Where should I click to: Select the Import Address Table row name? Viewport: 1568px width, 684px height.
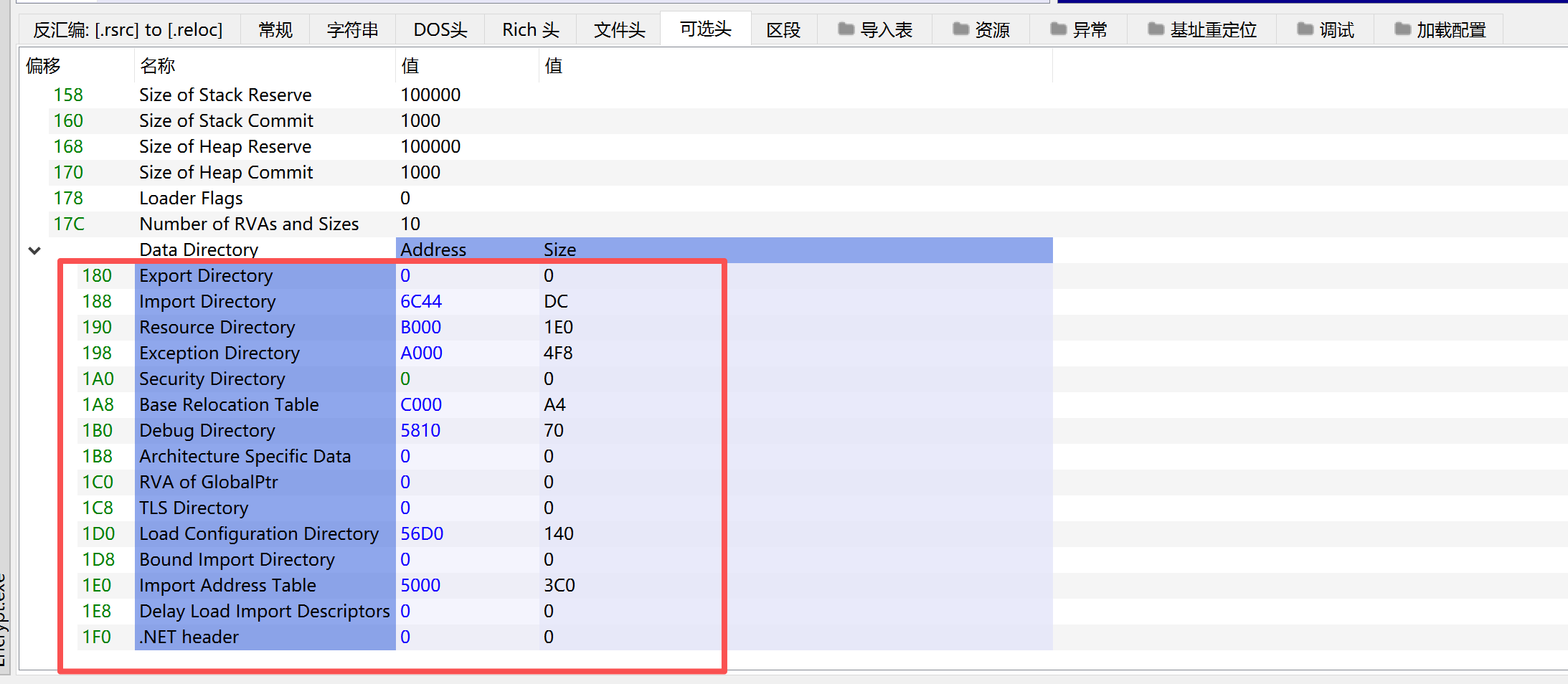[x=227, y=586]
